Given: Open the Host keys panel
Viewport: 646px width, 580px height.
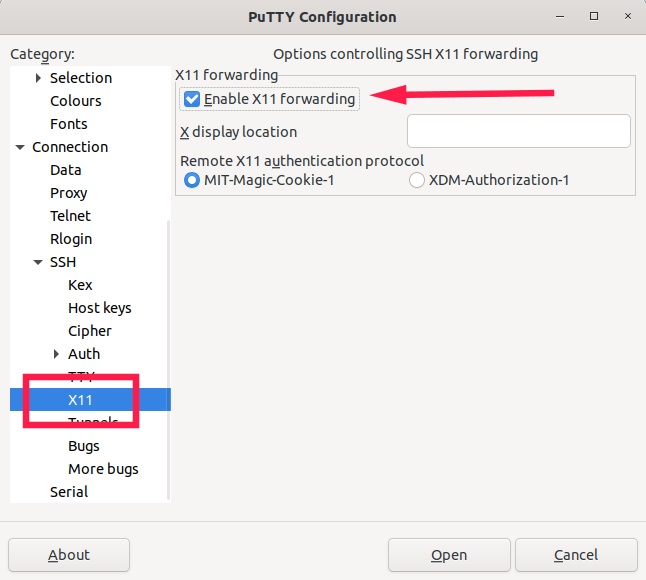Looking at the screenshot, I should pos(100,308).
